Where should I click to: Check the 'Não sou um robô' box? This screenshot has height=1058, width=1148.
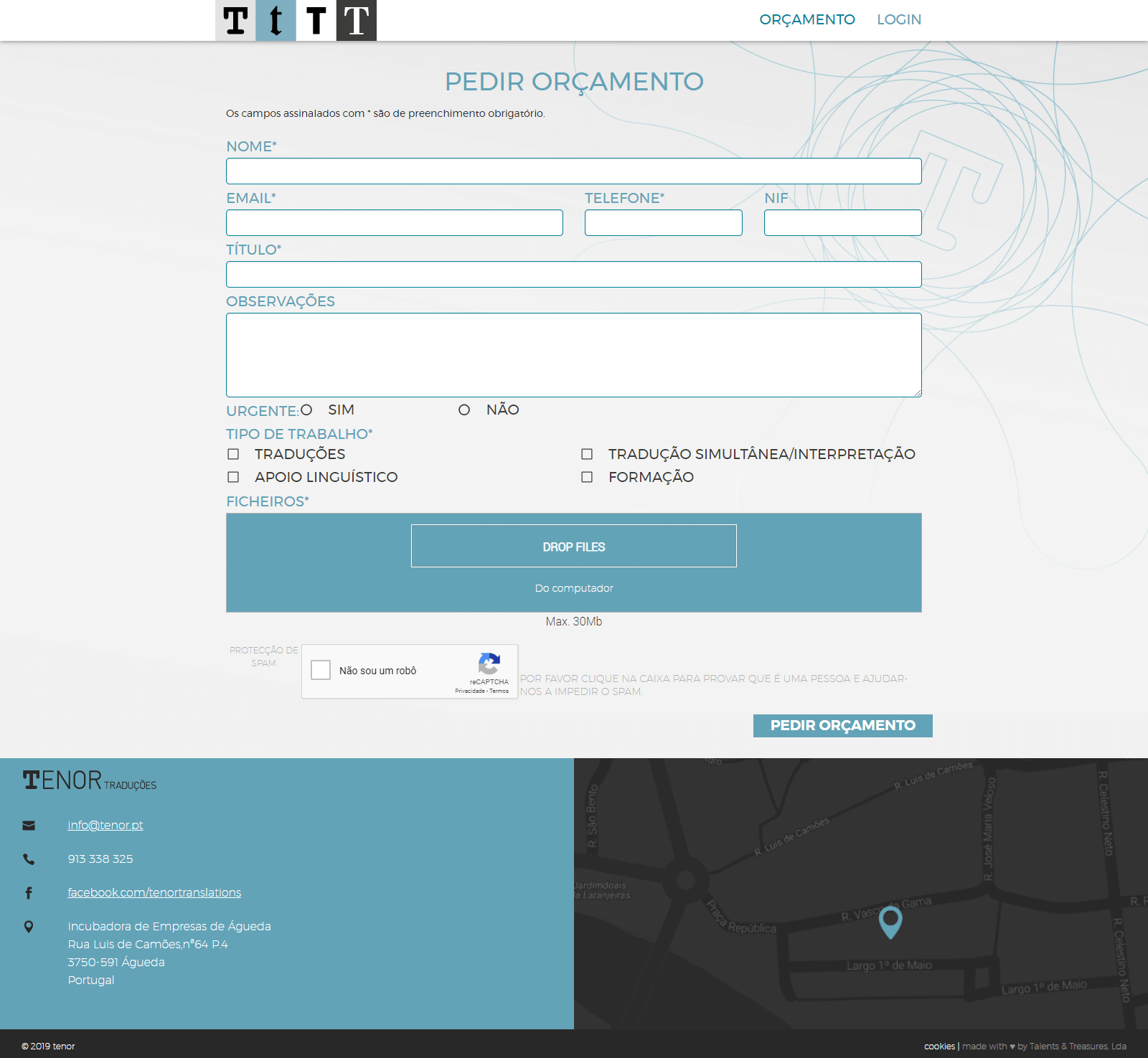coord(320,670)
